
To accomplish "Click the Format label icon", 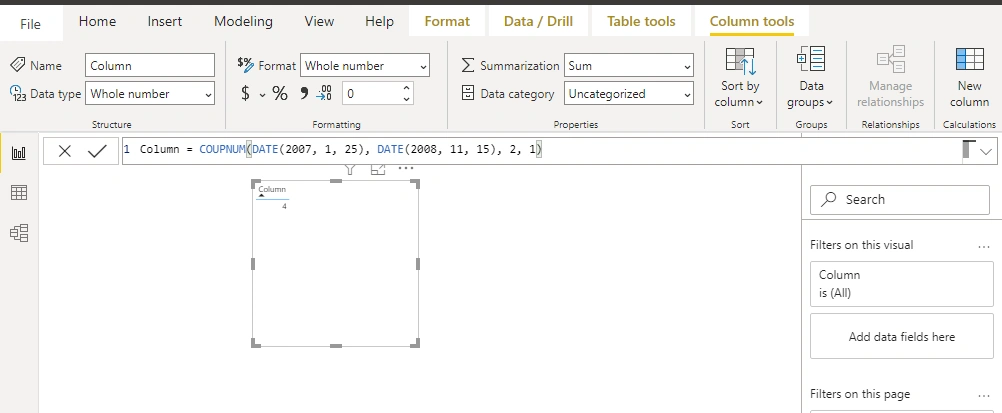I will (x=245, y=63).
